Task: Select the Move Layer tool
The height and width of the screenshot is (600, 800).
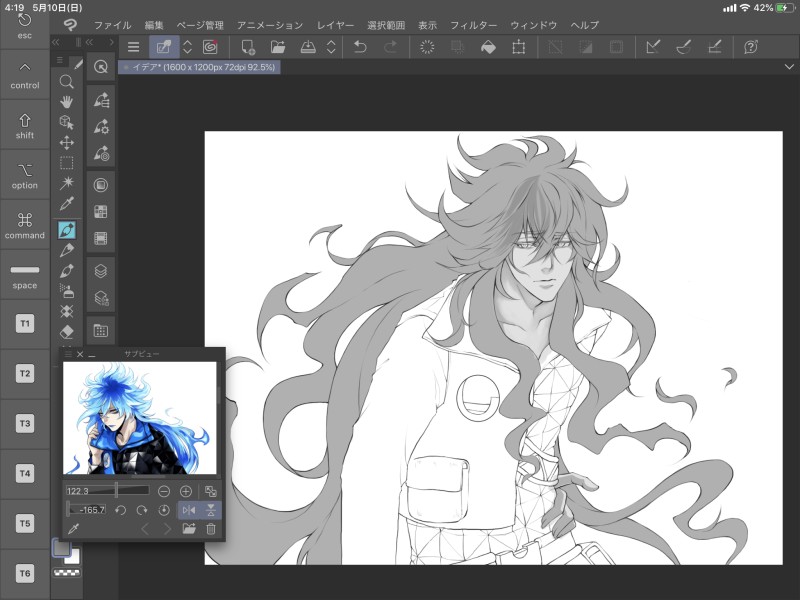Action: (x=66, y=142)
